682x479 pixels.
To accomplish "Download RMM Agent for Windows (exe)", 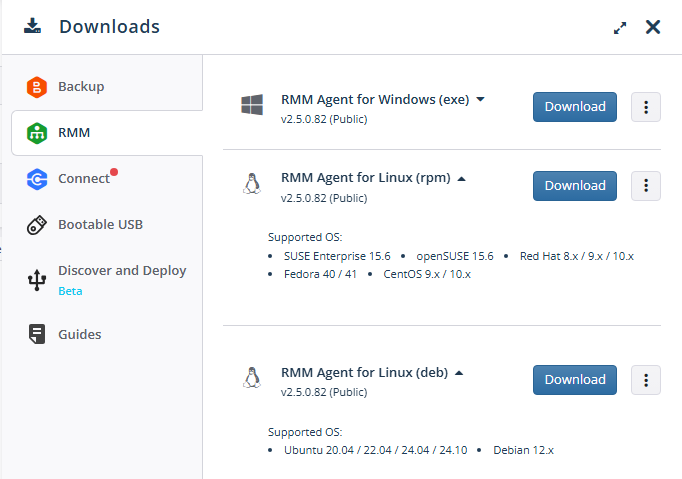I will [x=575, y=107].
